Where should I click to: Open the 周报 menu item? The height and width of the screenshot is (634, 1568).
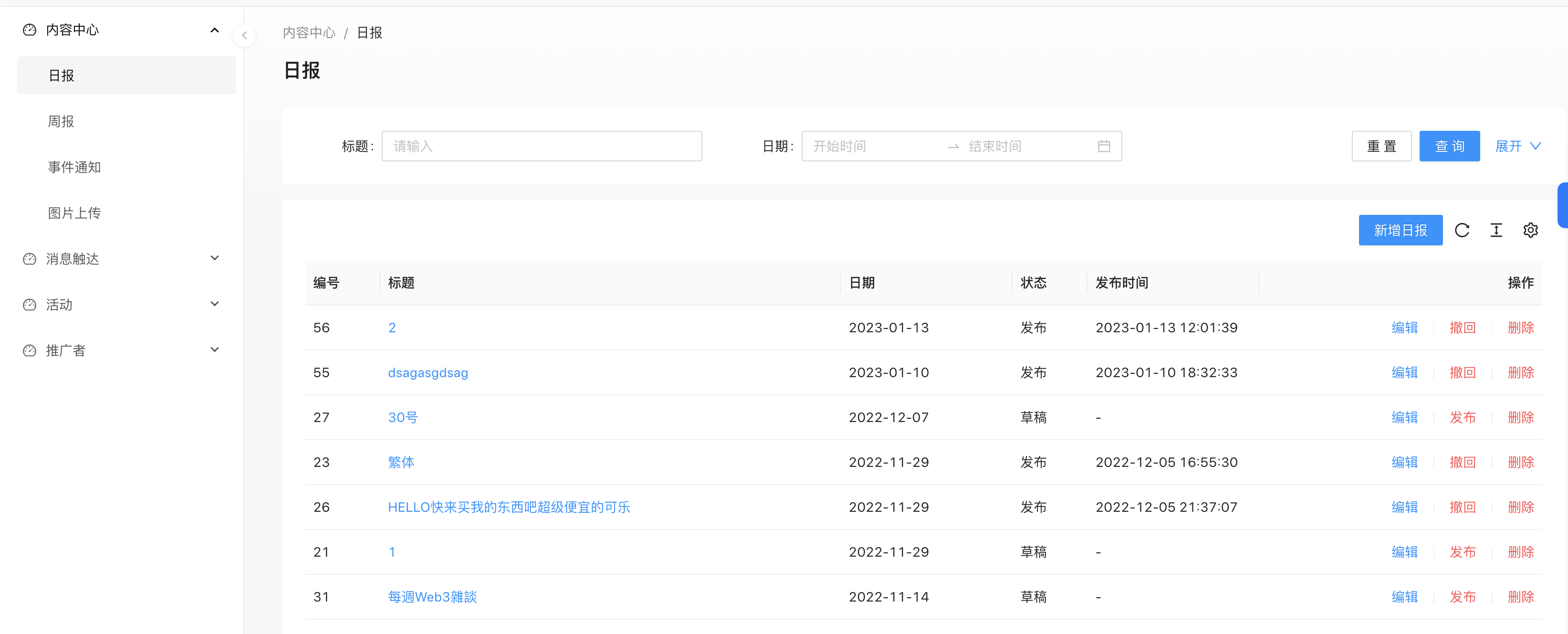[x=126, y=121]
